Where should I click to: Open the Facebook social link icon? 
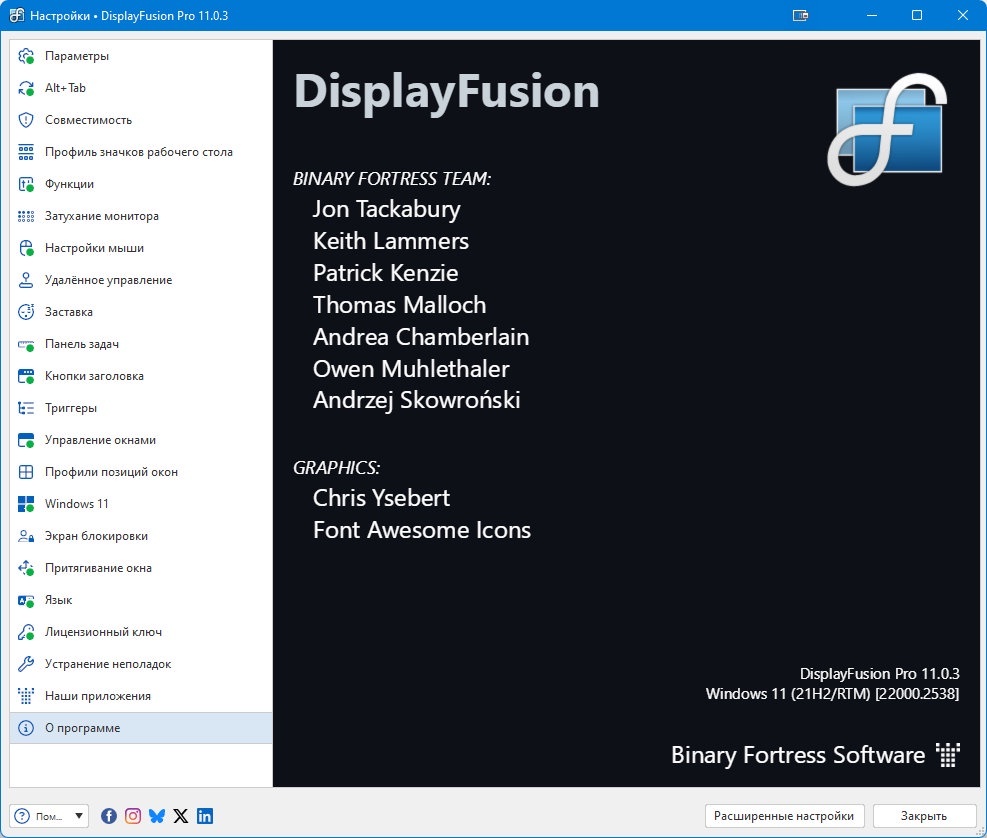point(109,816)
